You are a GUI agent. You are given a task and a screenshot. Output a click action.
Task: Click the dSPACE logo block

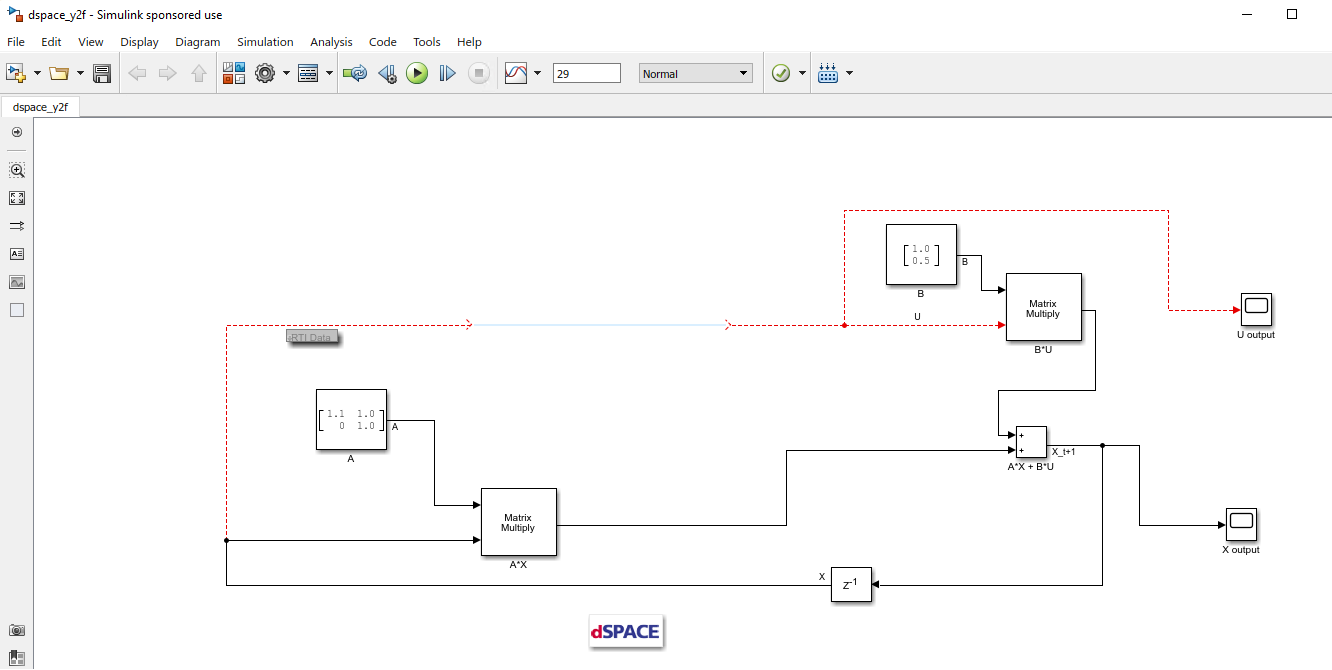click(625, 631)
